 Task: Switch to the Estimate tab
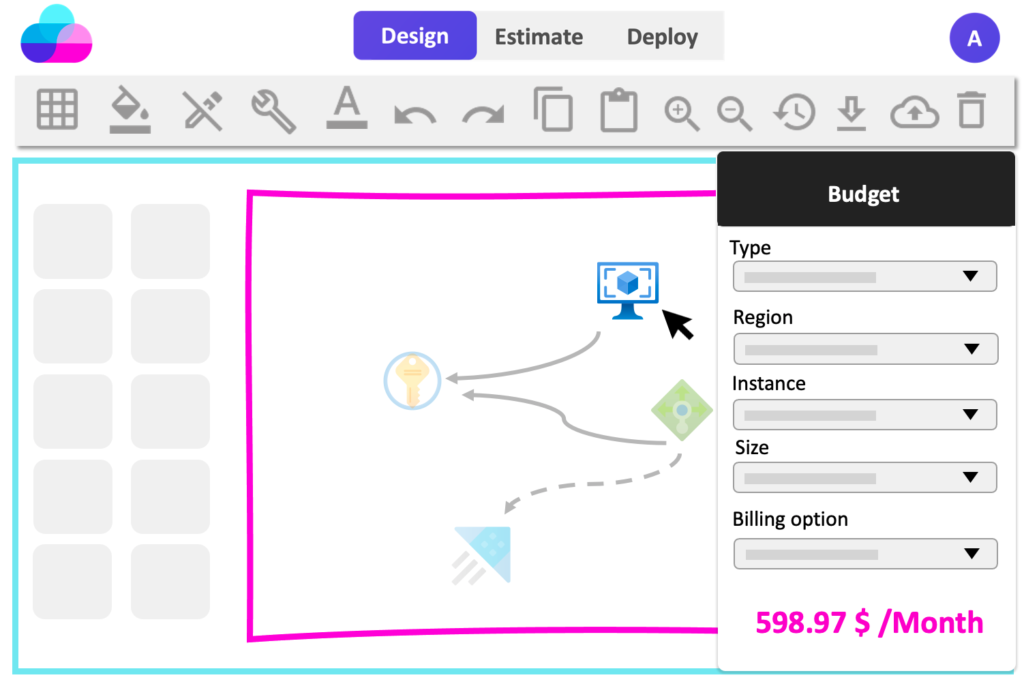(x=539, y=37)
